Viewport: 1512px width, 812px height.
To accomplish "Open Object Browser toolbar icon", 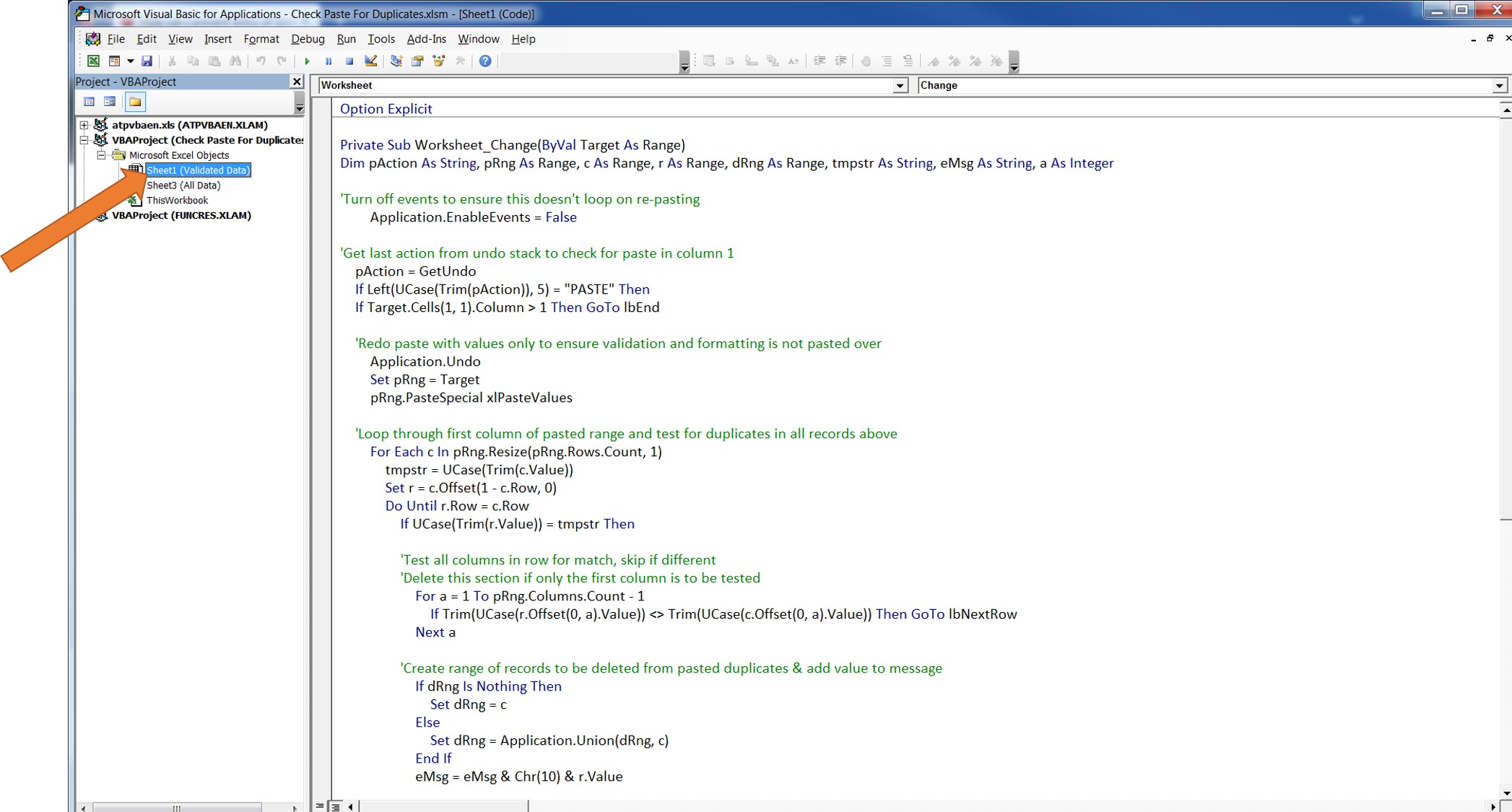I will 438,61.
